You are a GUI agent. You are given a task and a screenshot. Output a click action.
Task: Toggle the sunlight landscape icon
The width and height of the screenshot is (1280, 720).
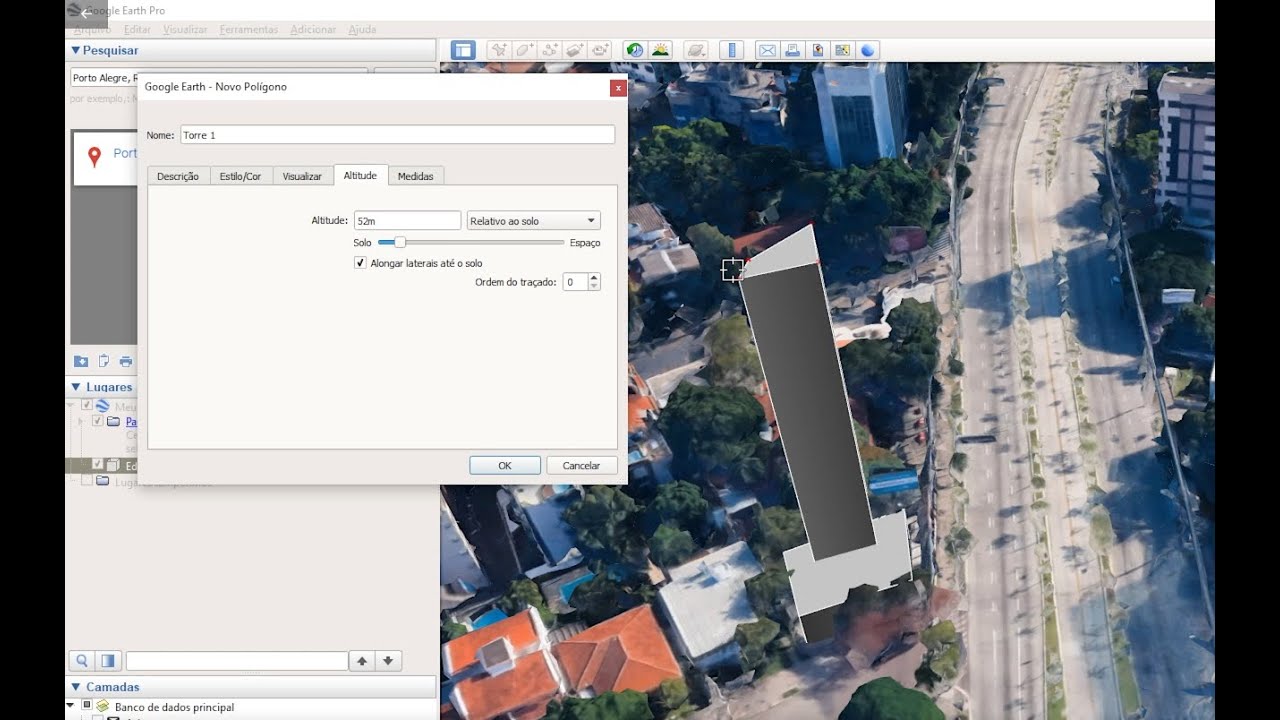(659, 50)
